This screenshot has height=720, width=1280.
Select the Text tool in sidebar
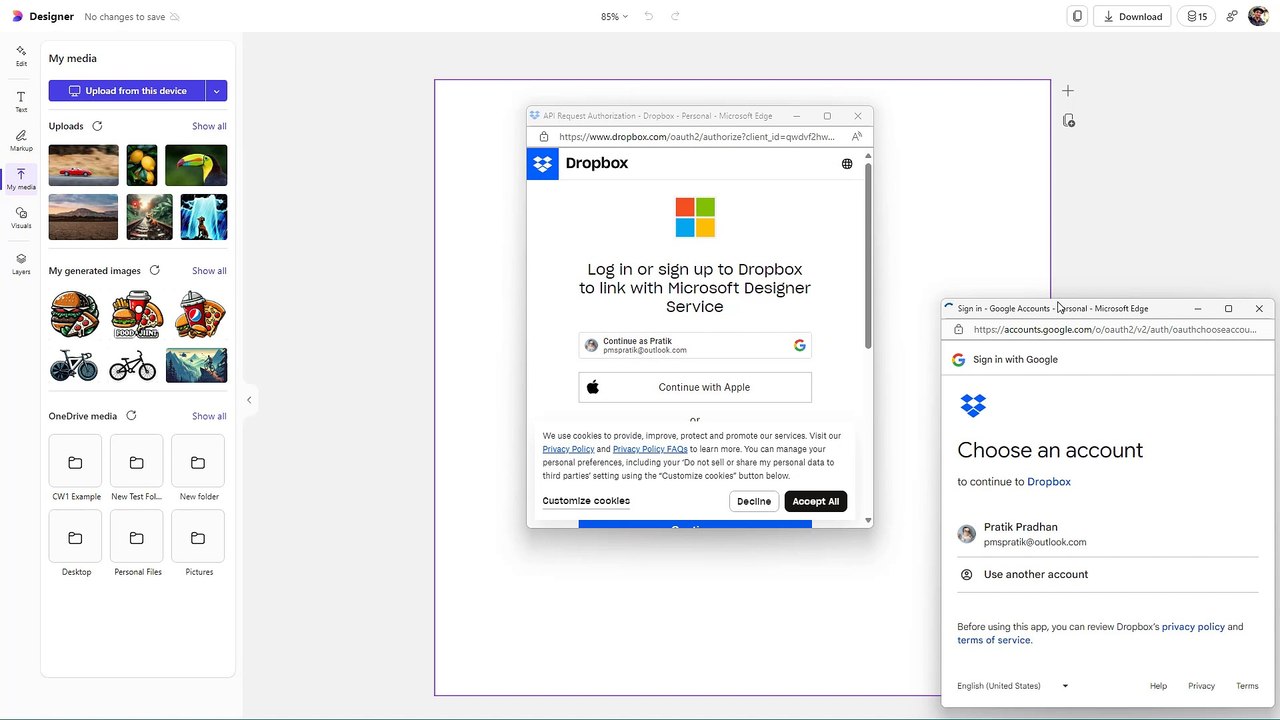point(21,101)
